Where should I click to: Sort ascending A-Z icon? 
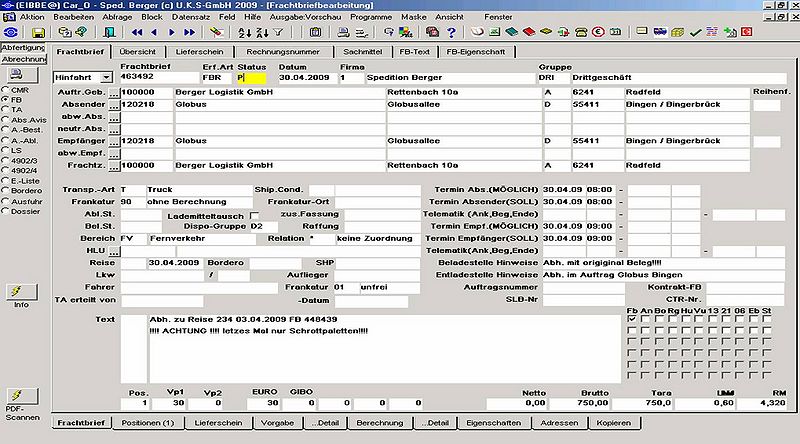point(245,33)
